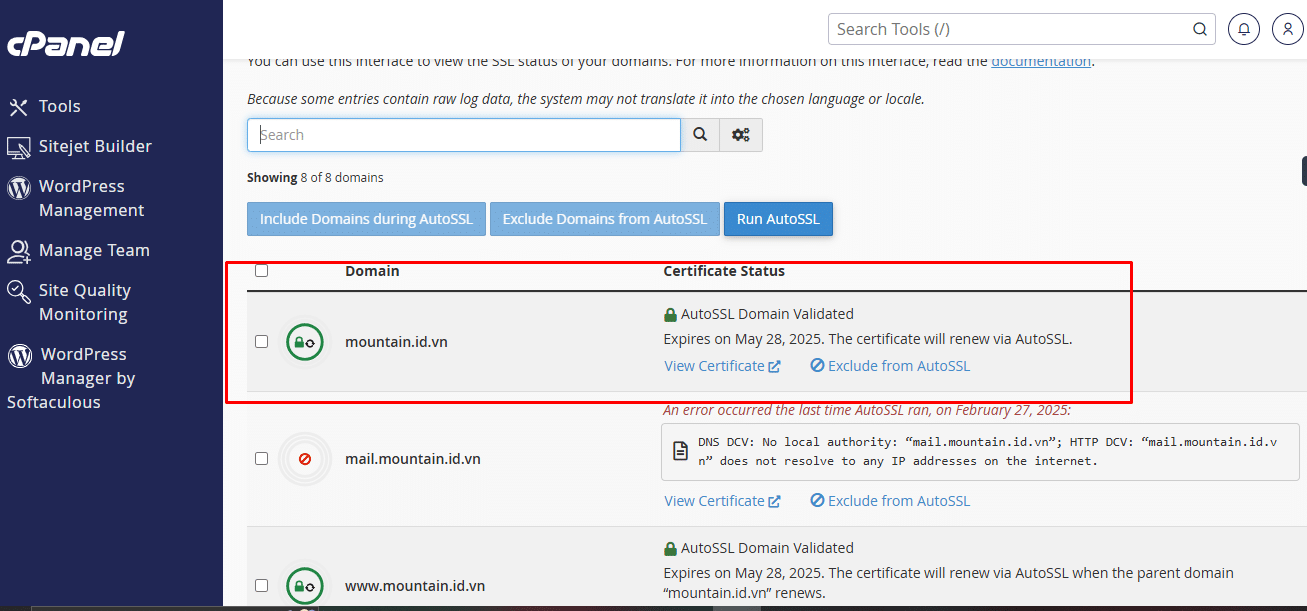
Task: Open notifications bell
Action: click(x=1244, y=29)
